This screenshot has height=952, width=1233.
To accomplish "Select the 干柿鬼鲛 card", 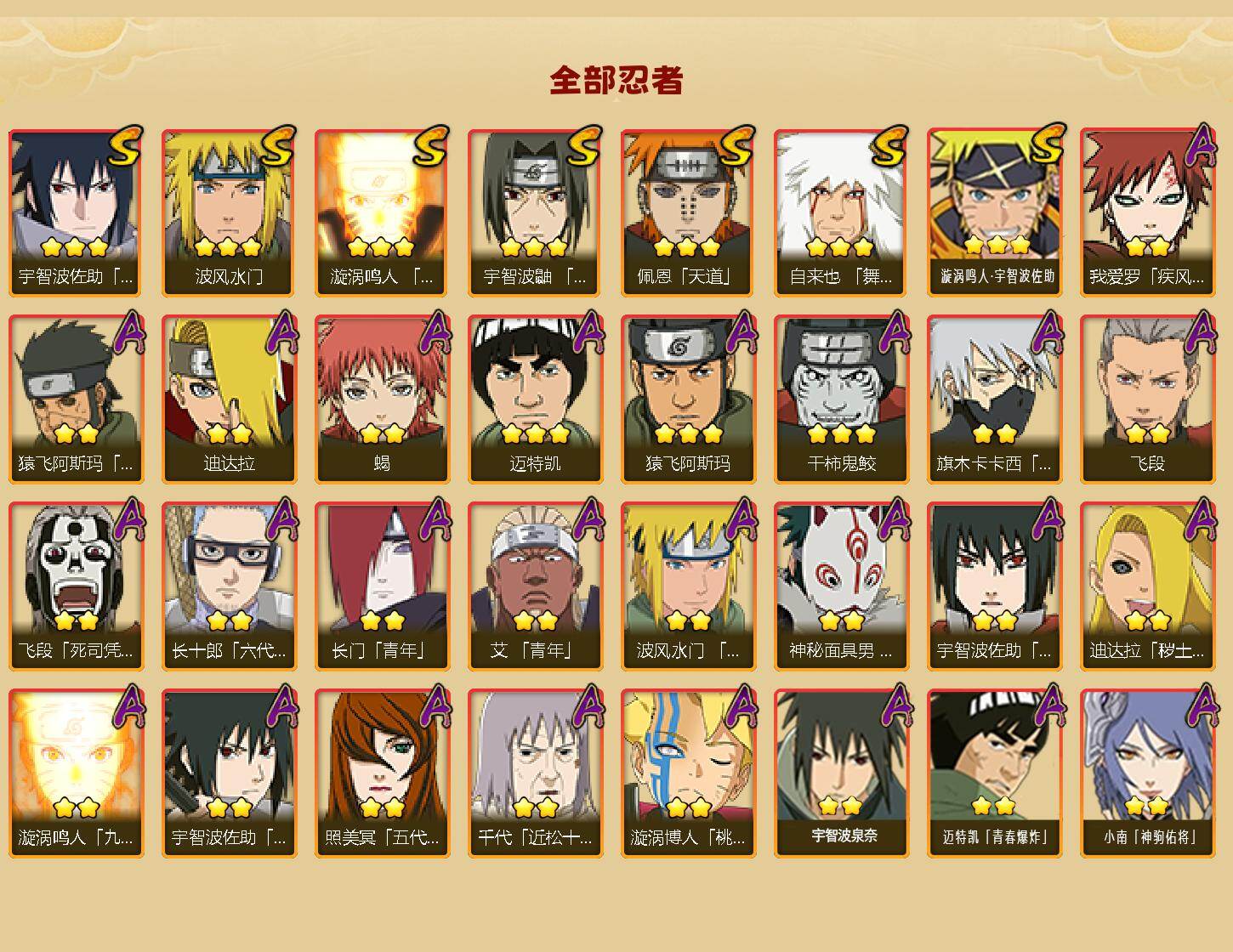I will coord(841,399).
